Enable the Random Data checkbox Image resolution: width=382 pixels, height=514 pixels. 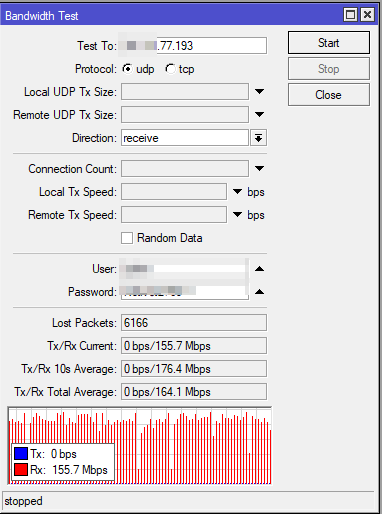(x=127, y=238)
